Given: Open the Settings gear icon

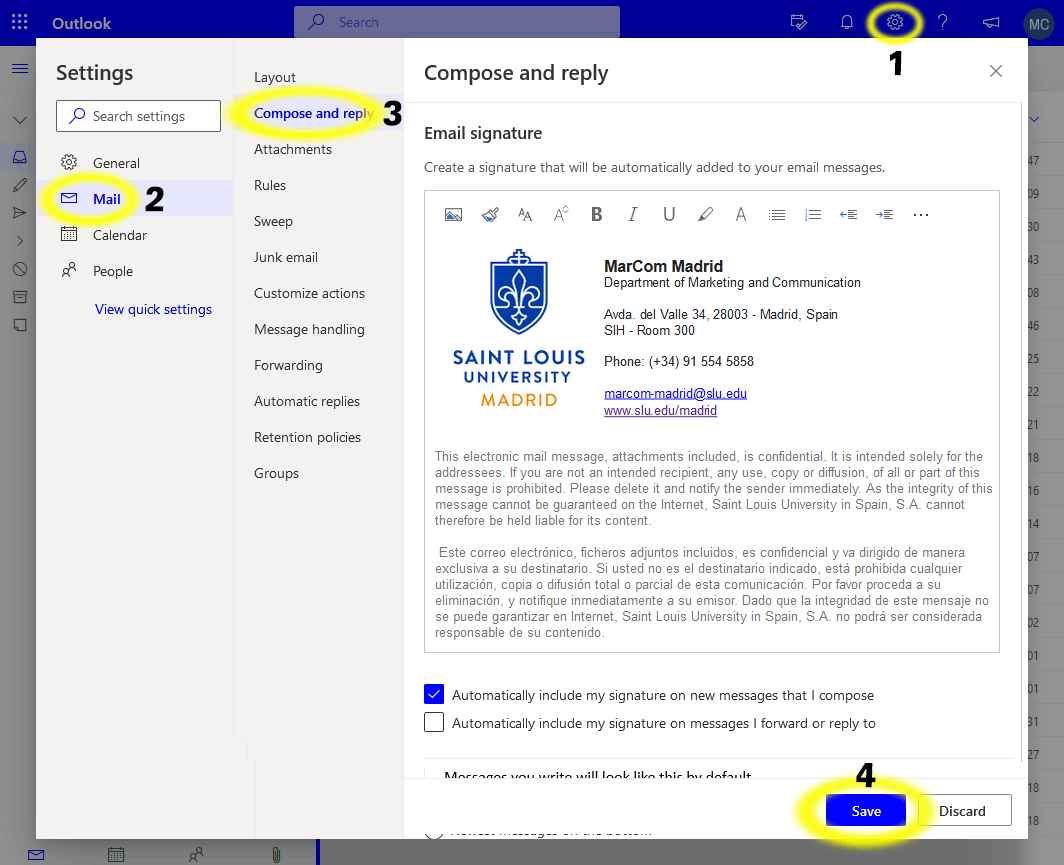Looking at the screenshot, I should click(895, 22).
